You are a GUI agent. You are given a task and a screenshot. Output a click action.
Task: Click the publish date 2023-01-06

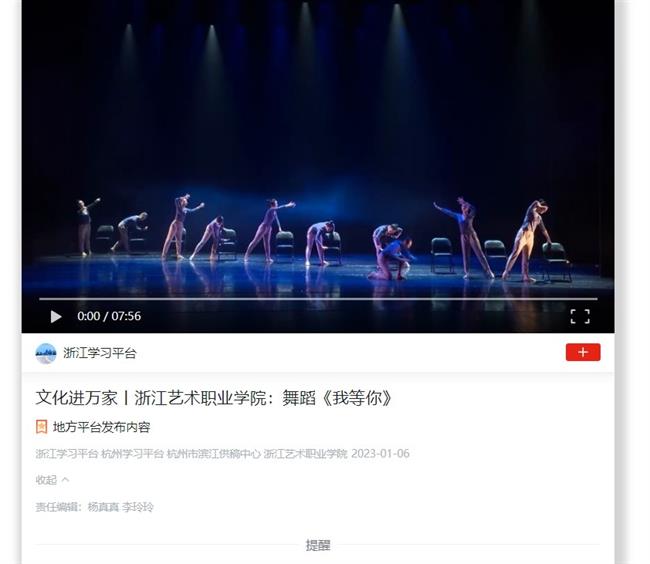click(x=380, y=453)
